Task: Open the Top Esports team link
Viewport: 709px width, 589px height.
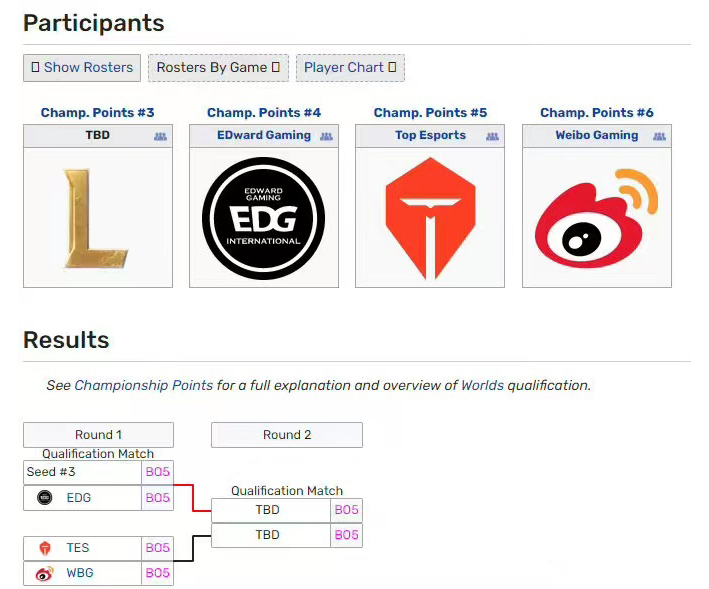Action: click(x=430, y=135)
